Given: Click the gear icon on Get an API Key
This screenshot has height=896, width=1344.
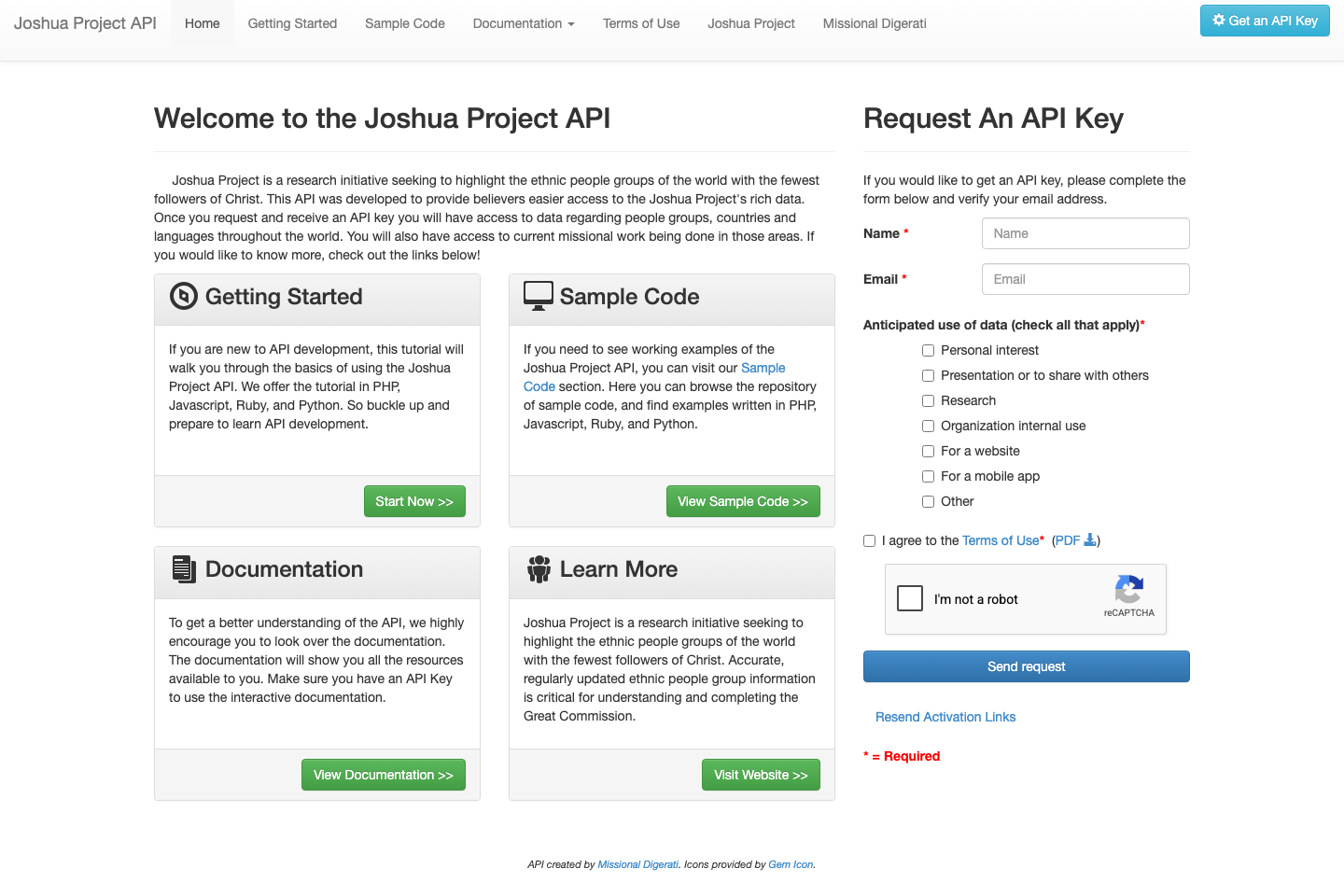Looking at the screenshot, I should click(x=1217, y=20).
